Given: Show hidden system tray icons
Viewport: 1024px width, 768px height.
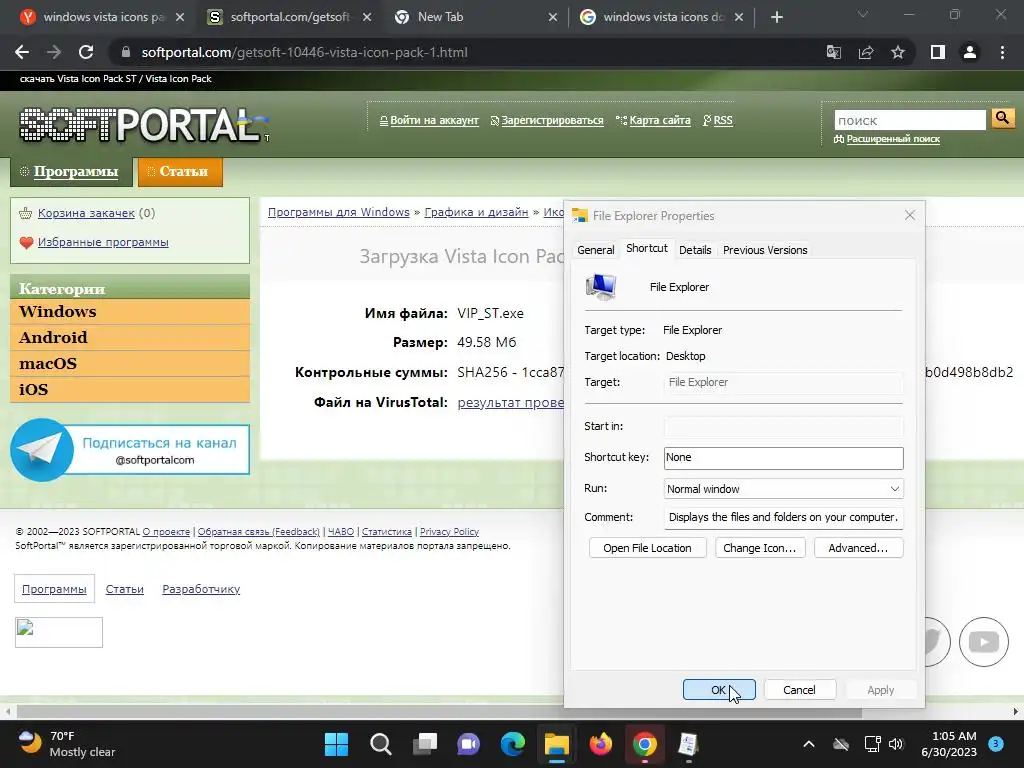Looking at the screenshot, I should 808,744.
